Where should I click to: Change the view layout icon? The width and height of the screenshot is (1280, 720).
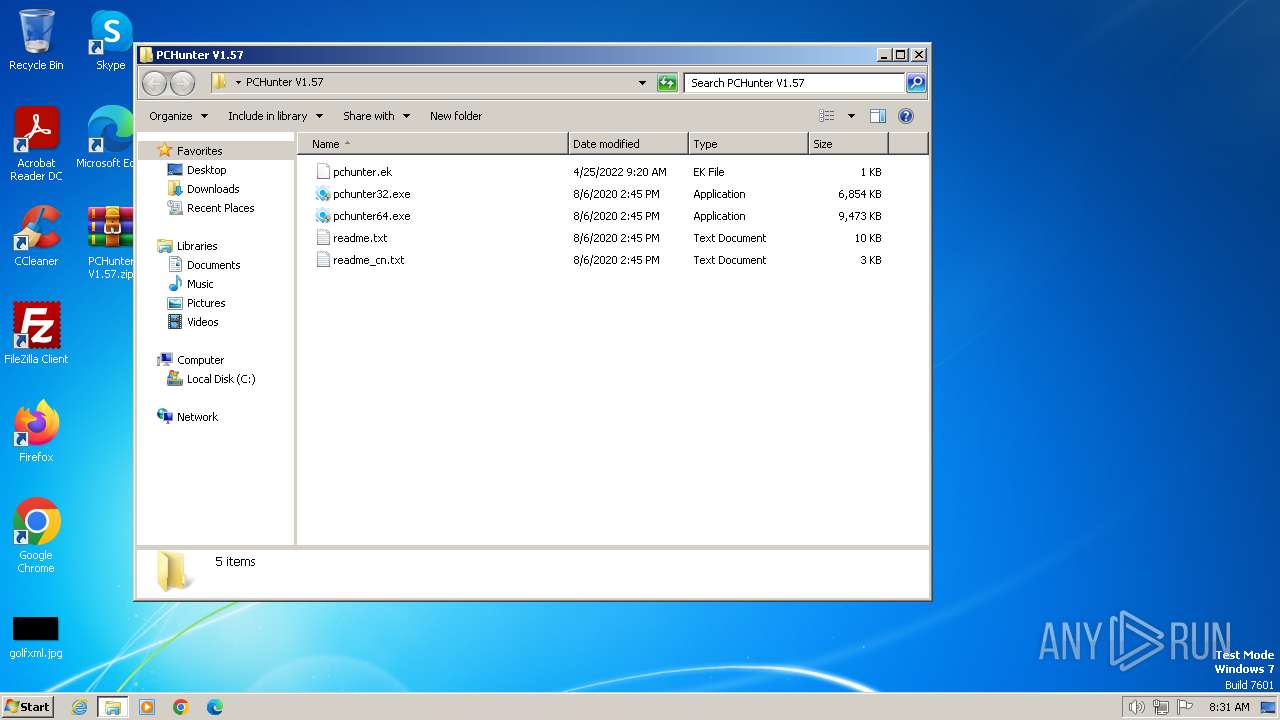[826, 116]
